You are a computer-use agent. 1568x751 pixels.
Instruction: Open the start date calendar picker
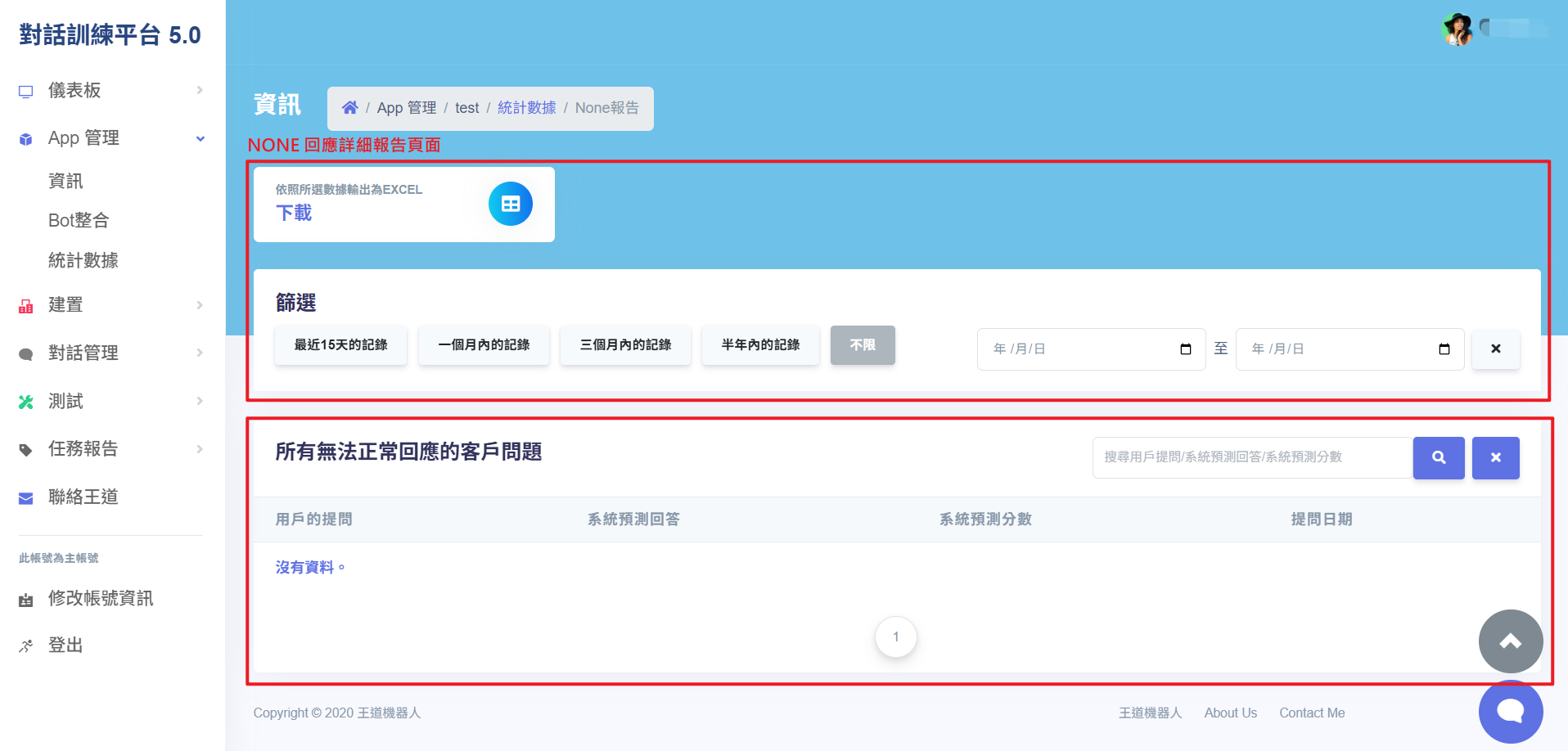[1186, 349]
